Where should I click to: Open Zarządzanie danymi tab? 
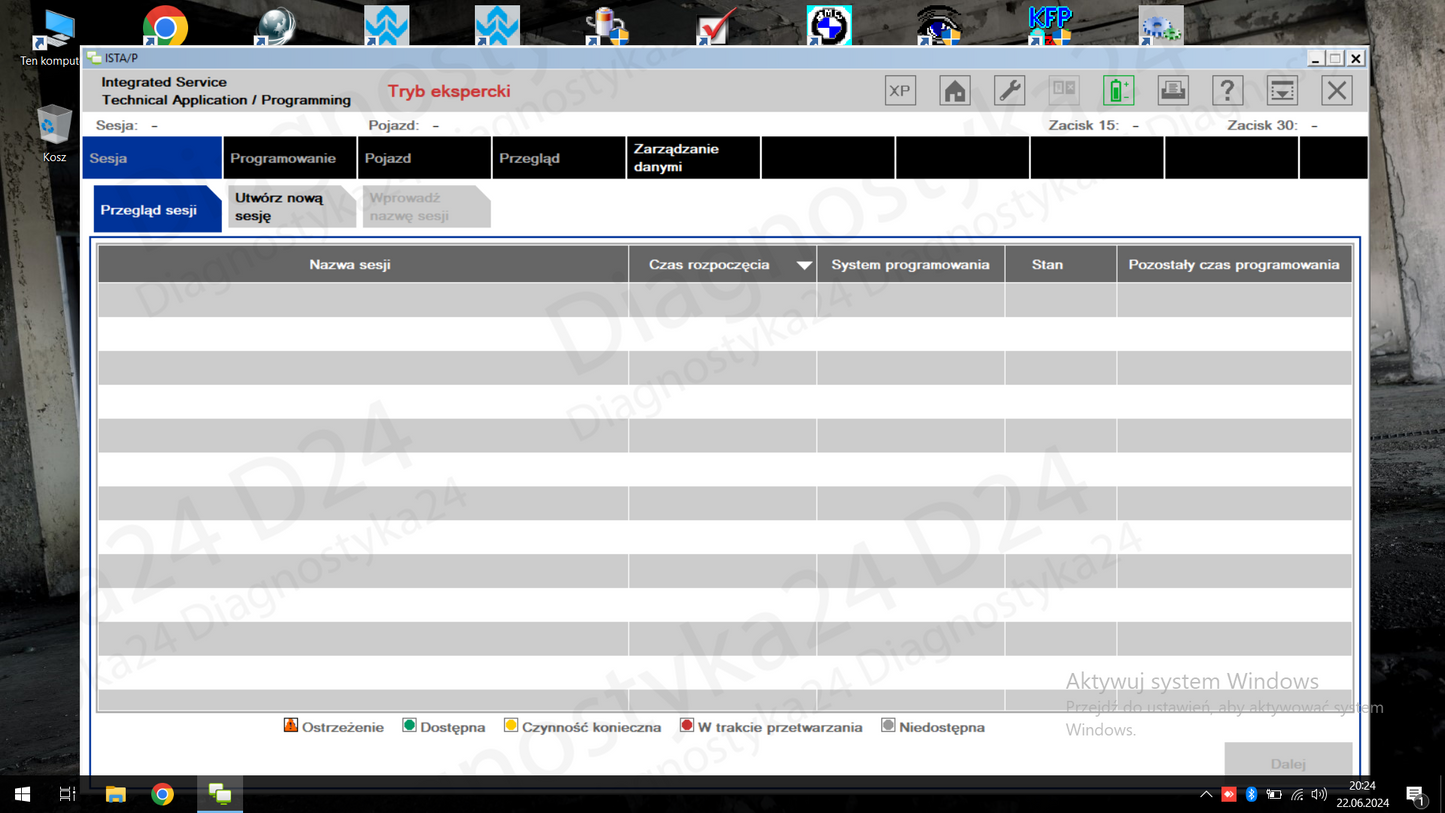pos(676,158)
